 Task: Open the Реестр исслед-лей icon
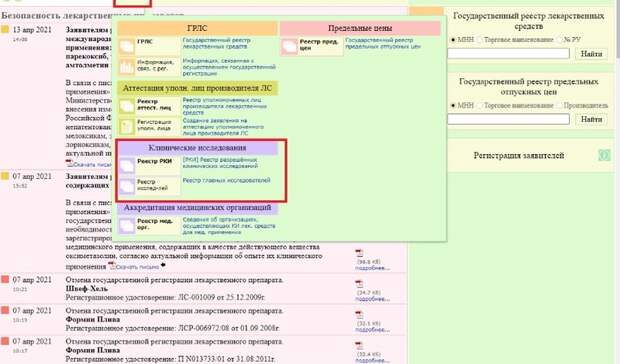(x=127, y=186)
